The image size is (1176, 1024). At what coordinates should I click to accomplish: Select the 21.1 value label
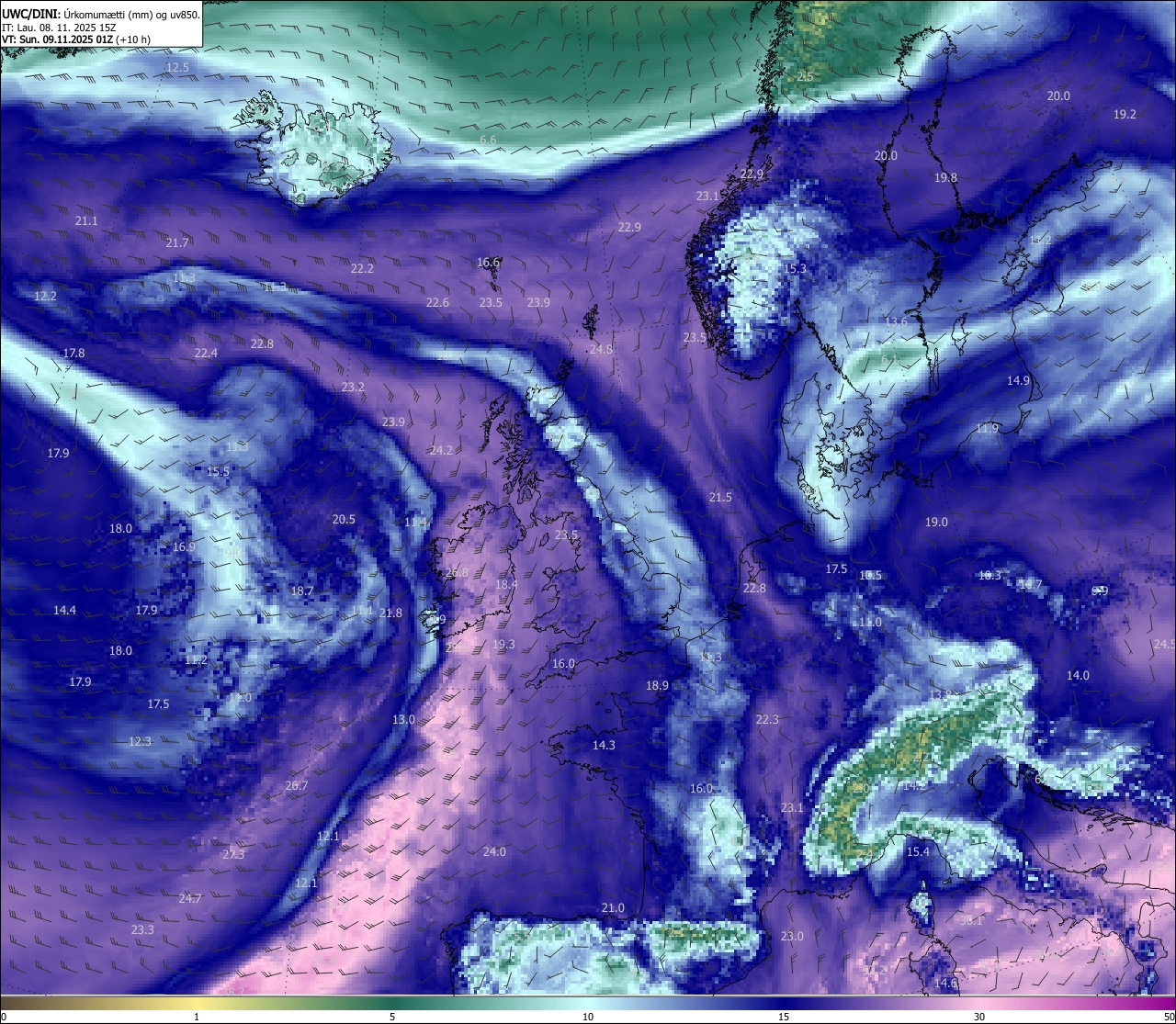point(86,220)
